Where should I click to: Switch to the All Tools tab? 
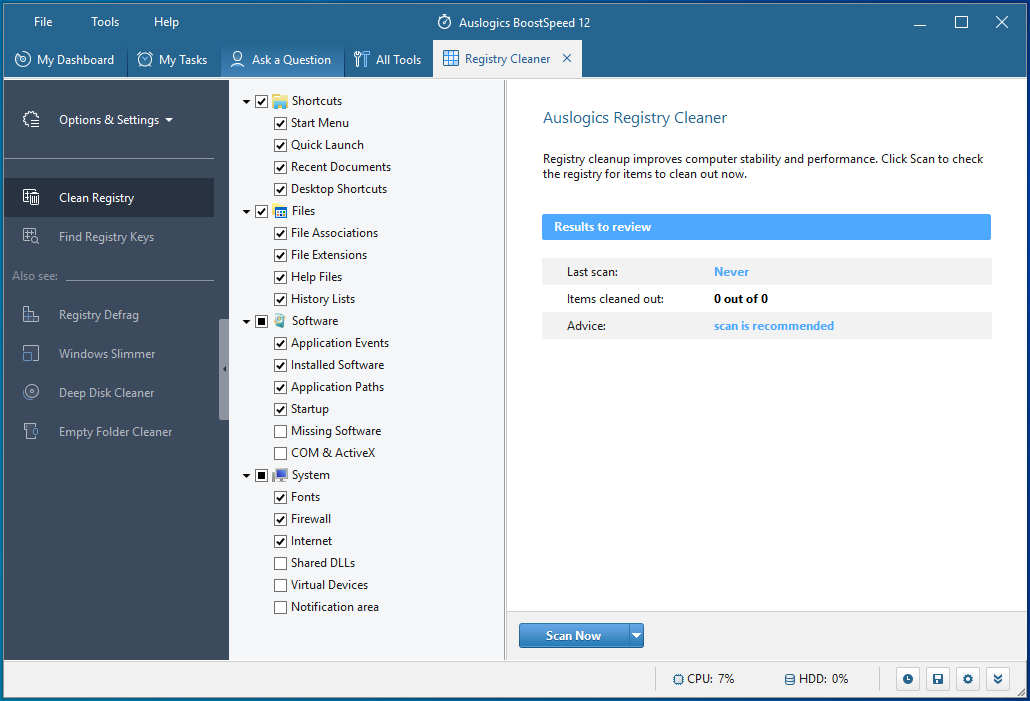[387, 59]
